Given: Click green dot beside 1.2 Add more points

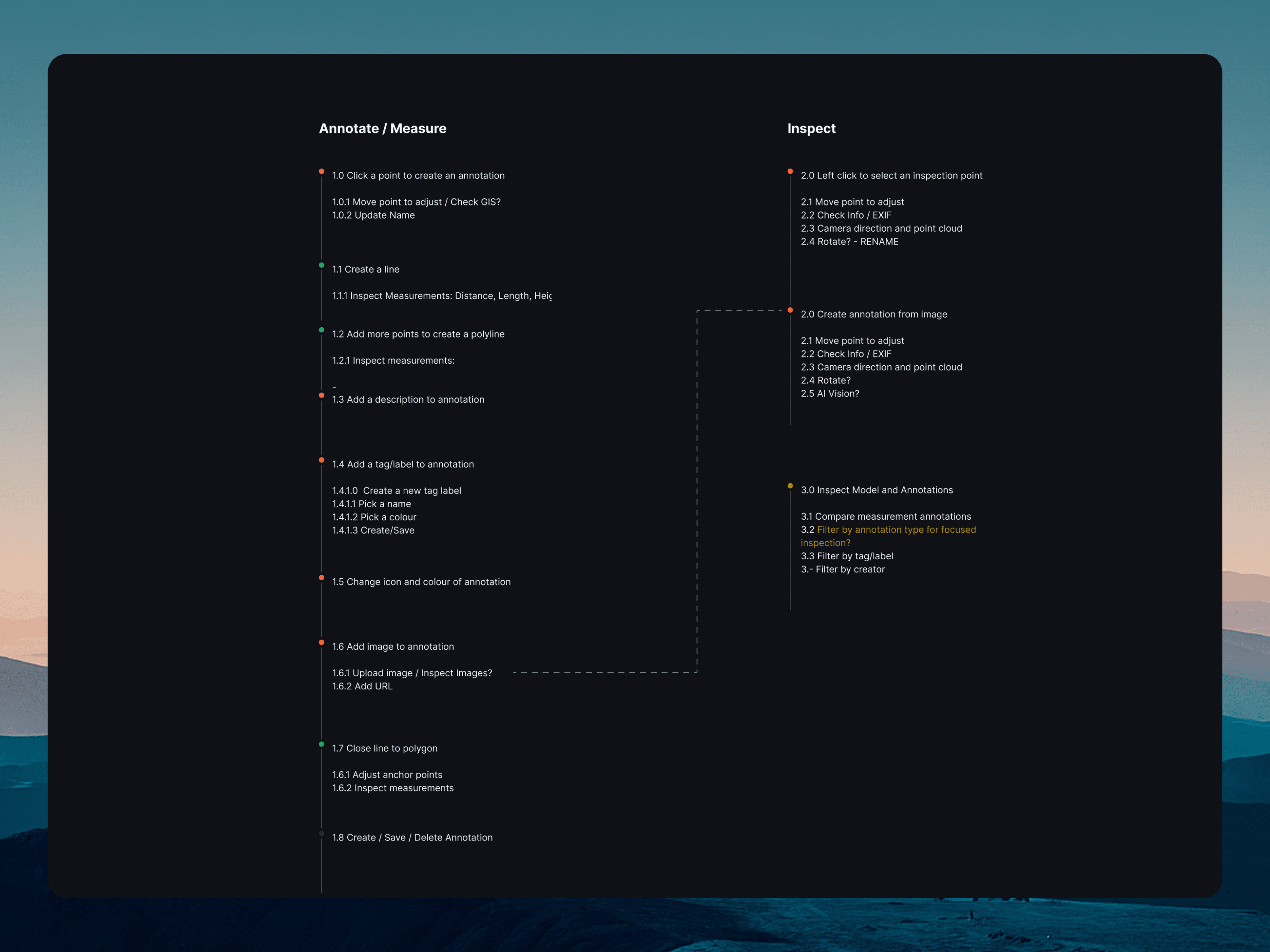Looking at the screenshot, I should 321,330.
